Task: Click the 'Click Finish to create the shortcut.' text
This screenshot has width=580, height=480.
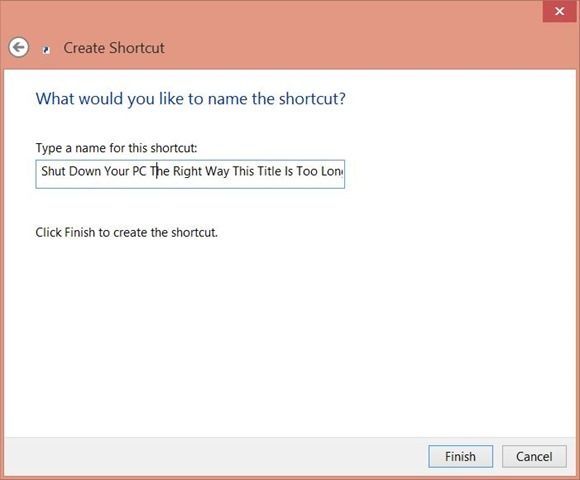Action: click(127, 233)
